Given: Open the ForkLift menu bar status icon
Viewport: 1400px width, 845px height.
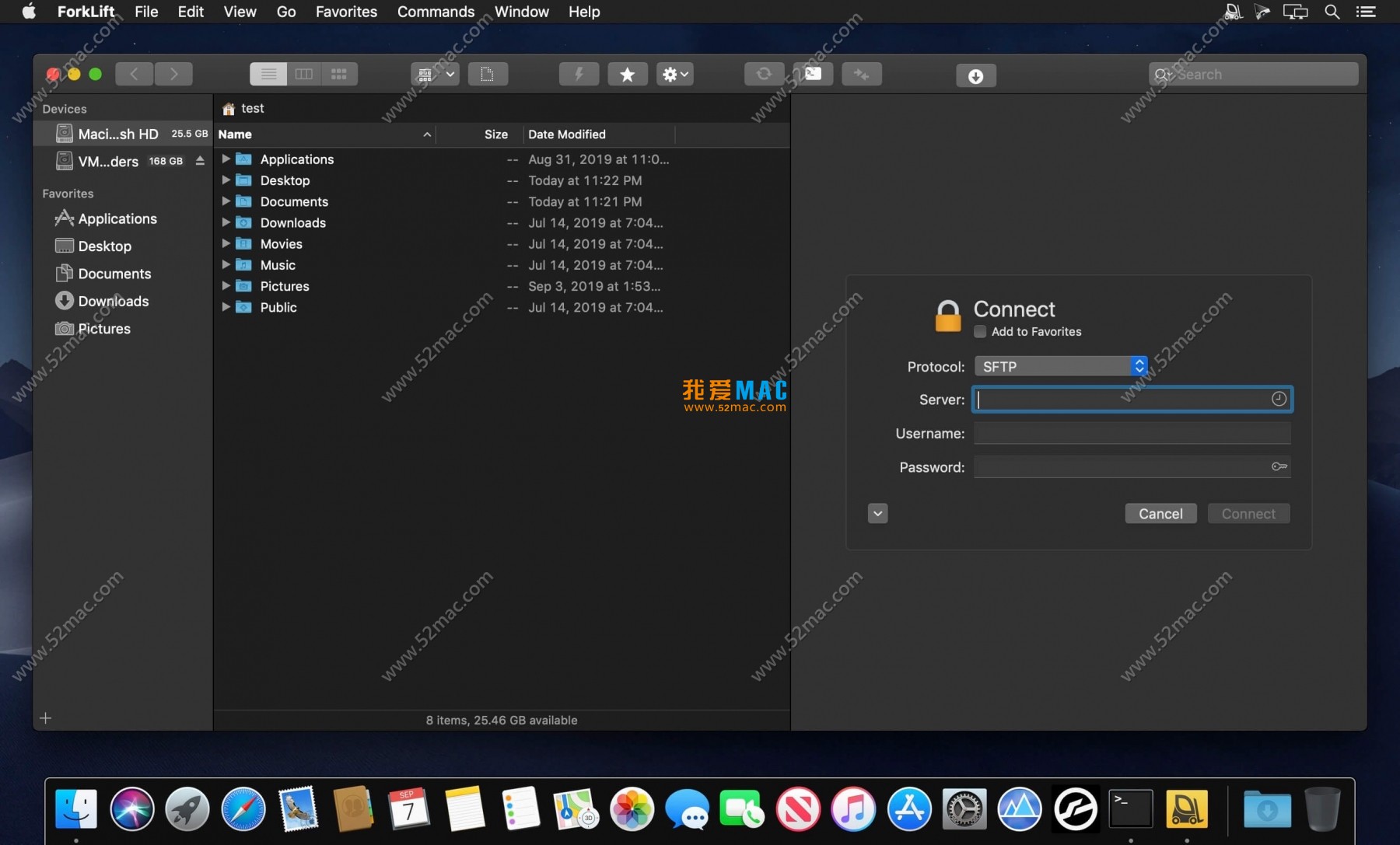Looking at the screenshot, I should (1233, 12).
